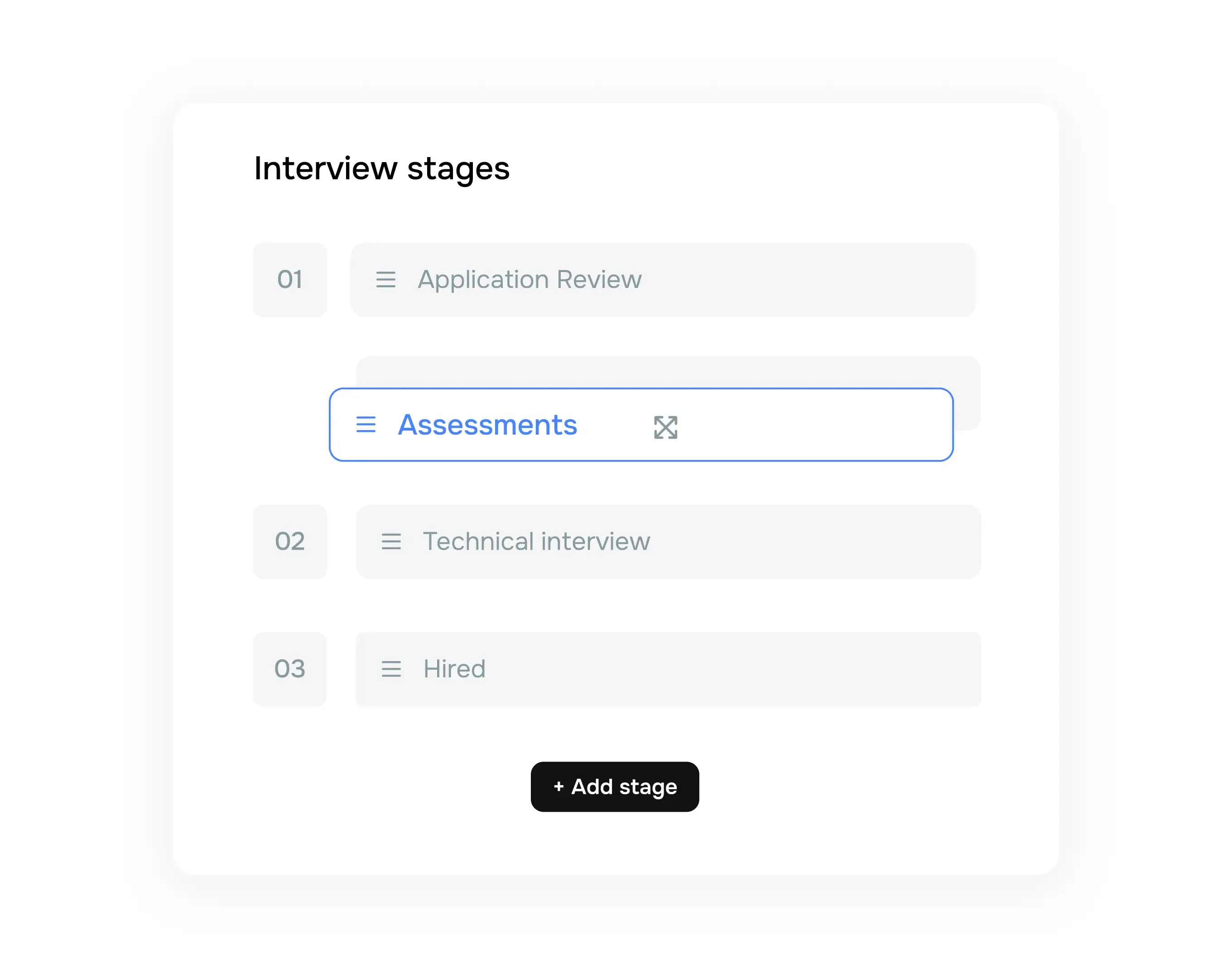Image resolution: width=1232 pixels, height=978 pixels.
Task: Click the drag handle beside Hired
Action: point(391,669)
